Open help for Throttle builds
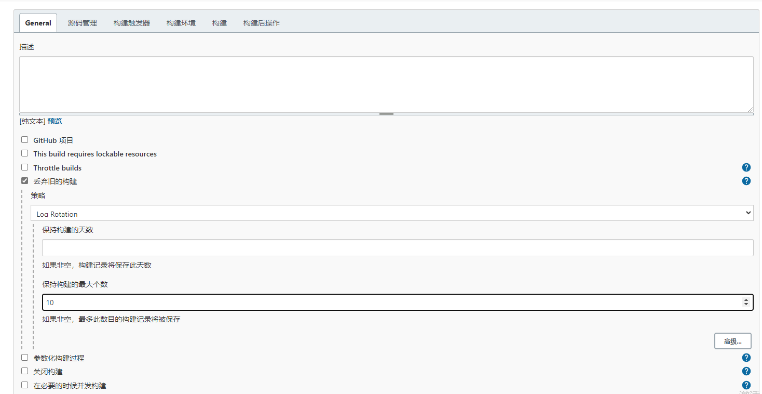This screenshot has width=762, height=394. pos(746,168)
